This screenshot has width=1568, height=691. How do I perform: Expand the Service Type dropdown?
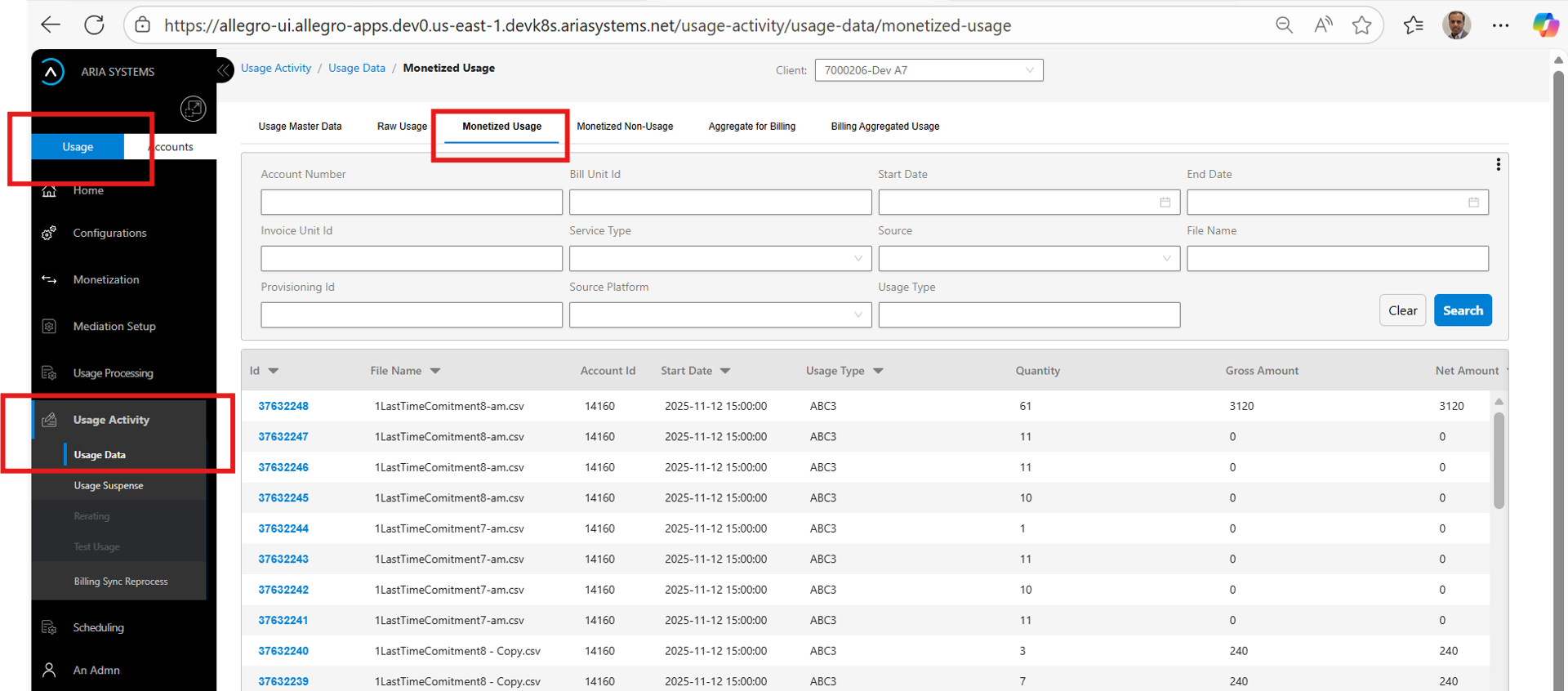(719, 259)
